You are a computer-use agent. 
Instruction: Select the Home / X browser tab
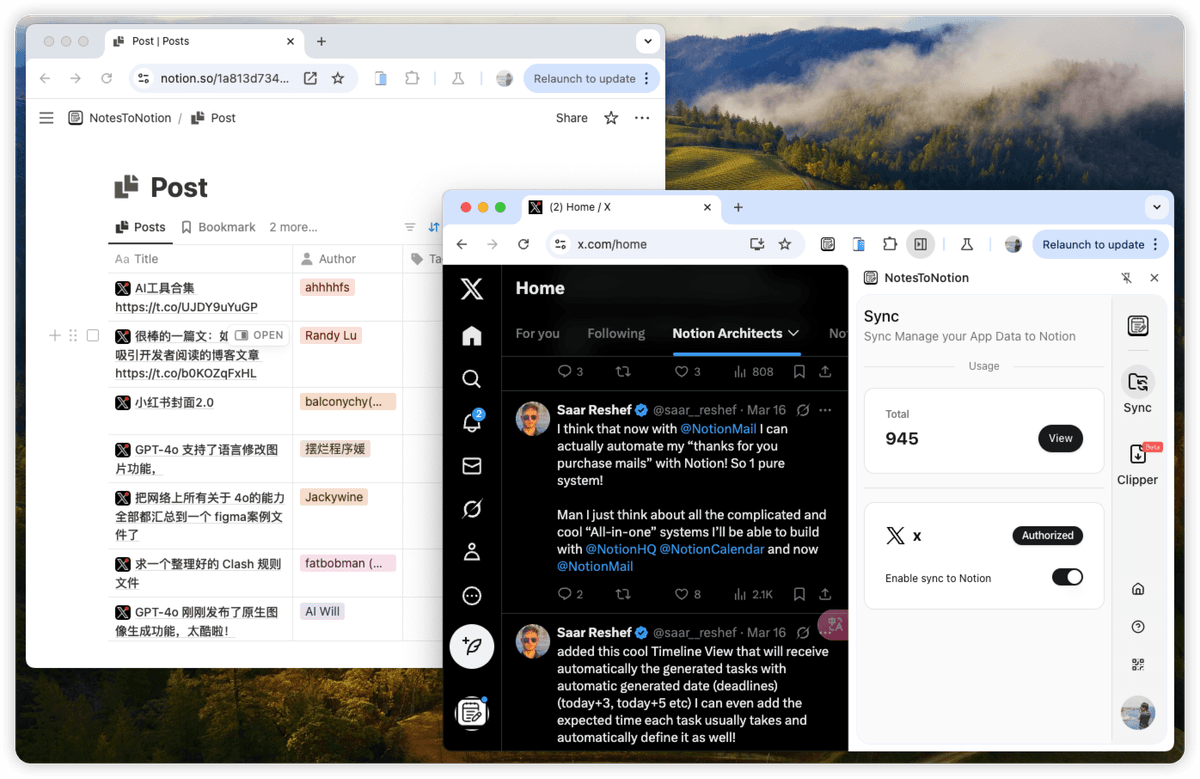(x=620, y=207)
